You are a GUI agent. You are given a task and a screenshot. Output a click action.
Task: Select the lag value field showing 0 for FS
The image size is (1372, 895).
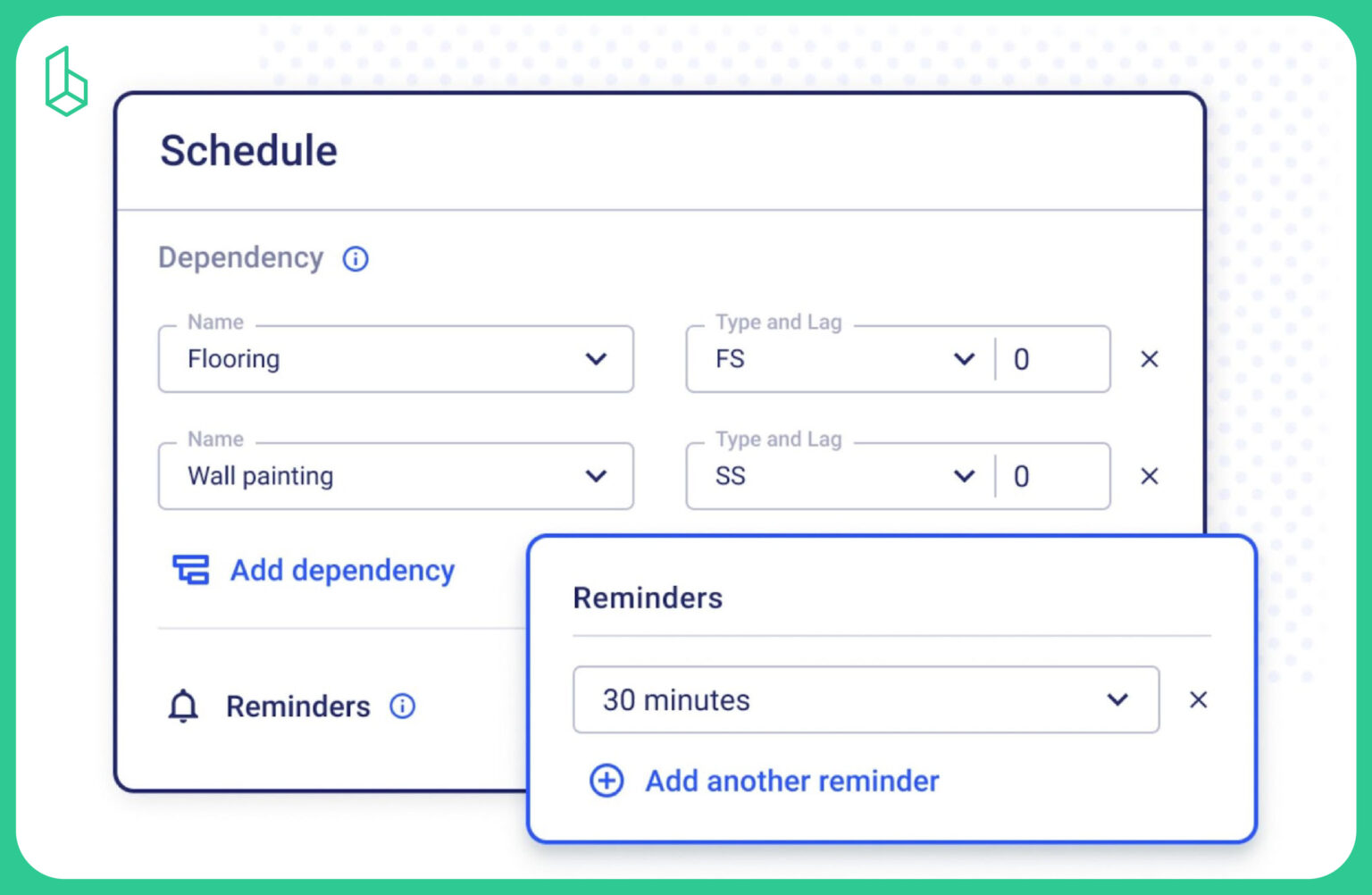click(1022, 359)
